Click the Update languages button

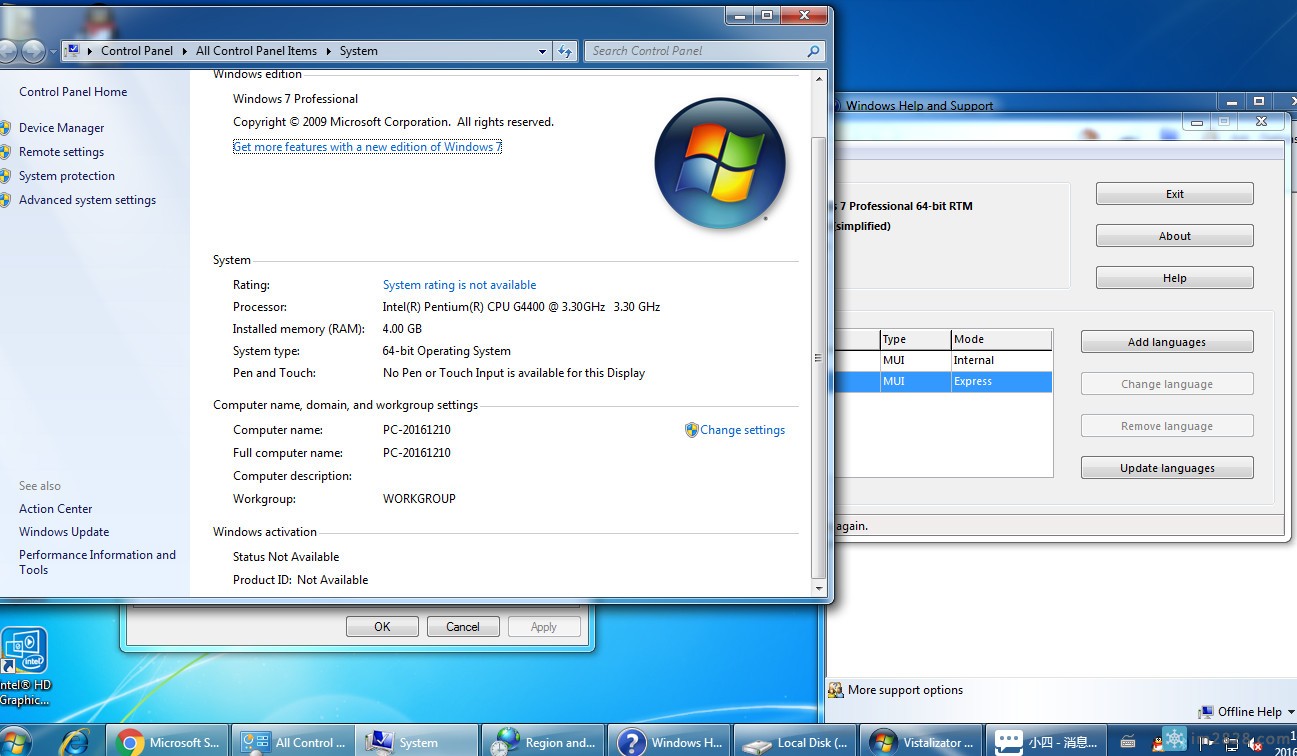pos(1166,468)
